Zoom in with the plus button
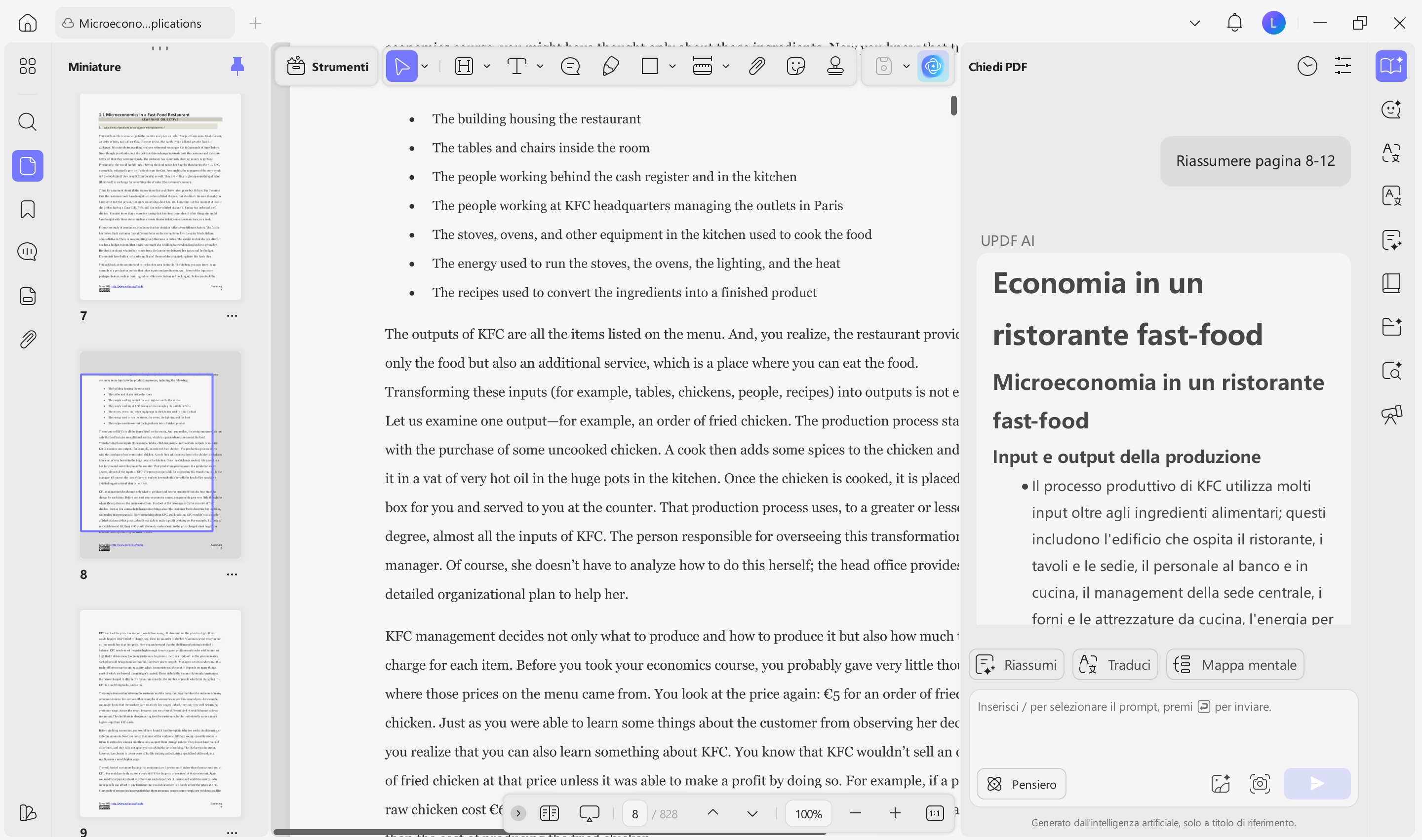Viewport: 1422px width, 840px height. 895,814
